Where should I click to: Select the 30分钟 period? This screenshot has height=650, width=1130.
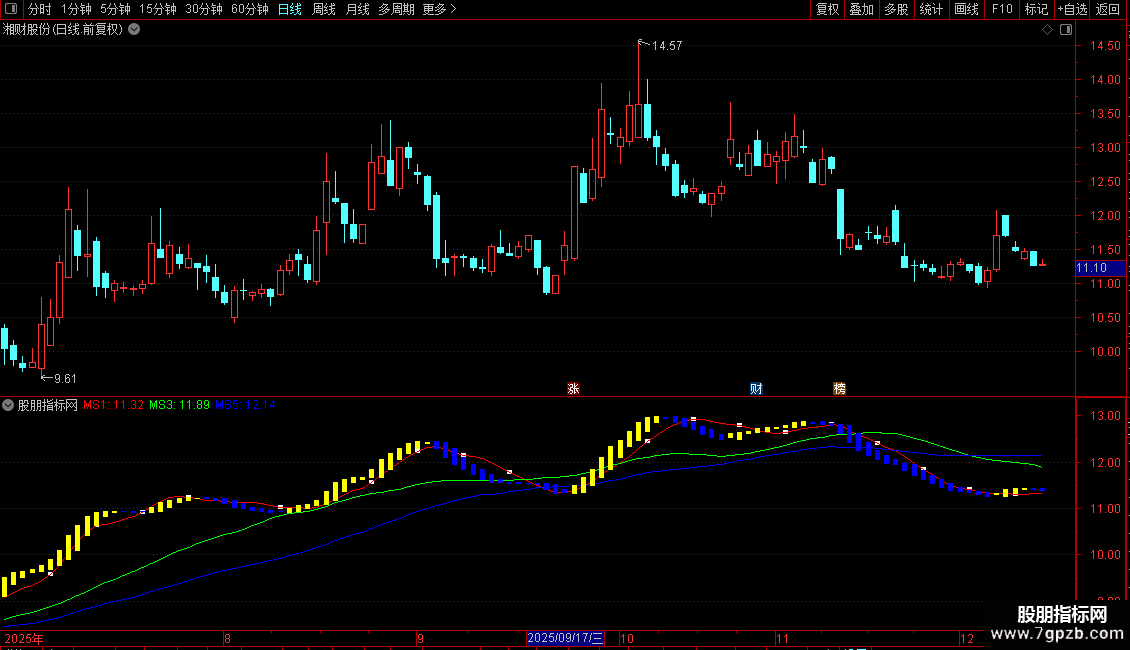204,9
